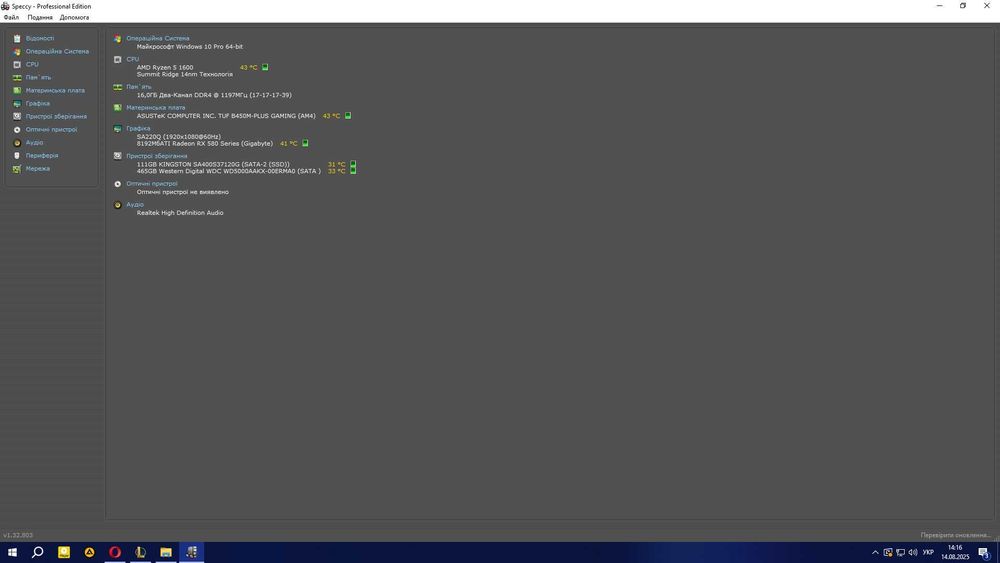The width and height of the screenshot is (1000, 563).
Task: Click the Radeon RX 580 Series line
Action: (205, 143)
